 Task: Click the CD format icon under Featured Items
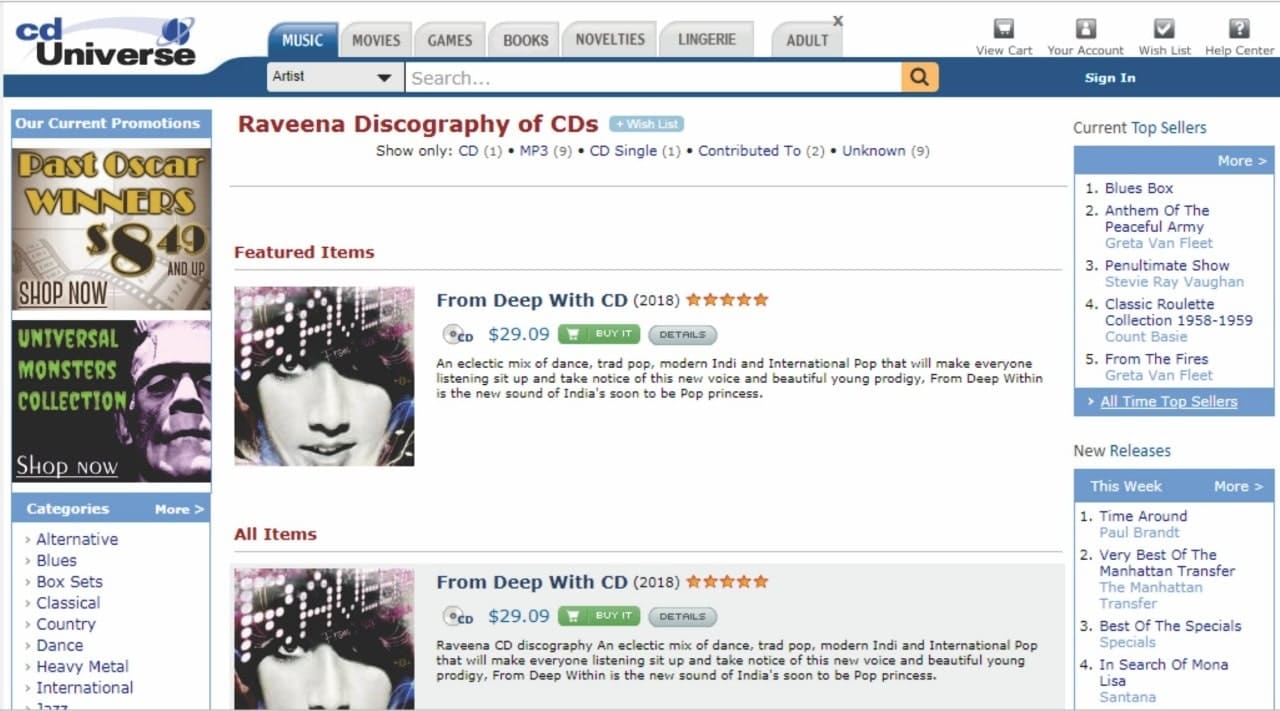point(458,335)
